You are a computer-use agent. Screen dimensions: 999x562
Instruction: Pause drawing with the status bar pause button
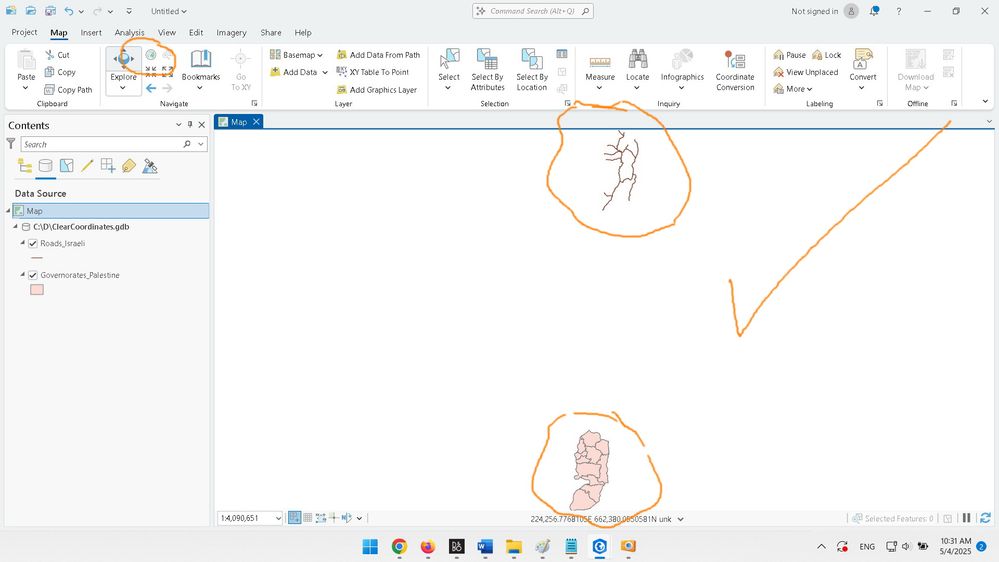967,518
